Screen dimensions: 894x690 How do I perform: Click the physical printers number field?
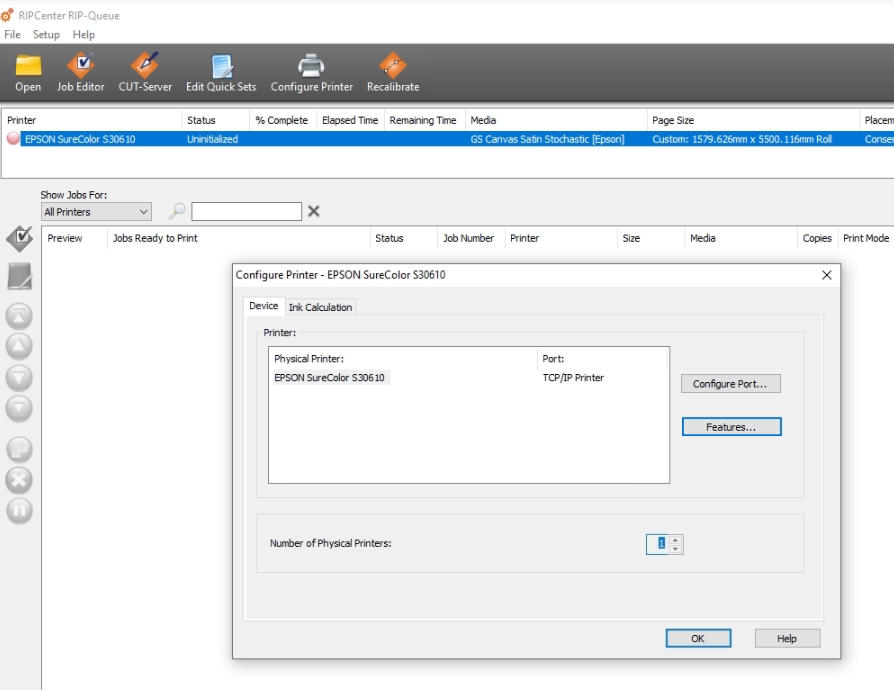pos(657,544)
